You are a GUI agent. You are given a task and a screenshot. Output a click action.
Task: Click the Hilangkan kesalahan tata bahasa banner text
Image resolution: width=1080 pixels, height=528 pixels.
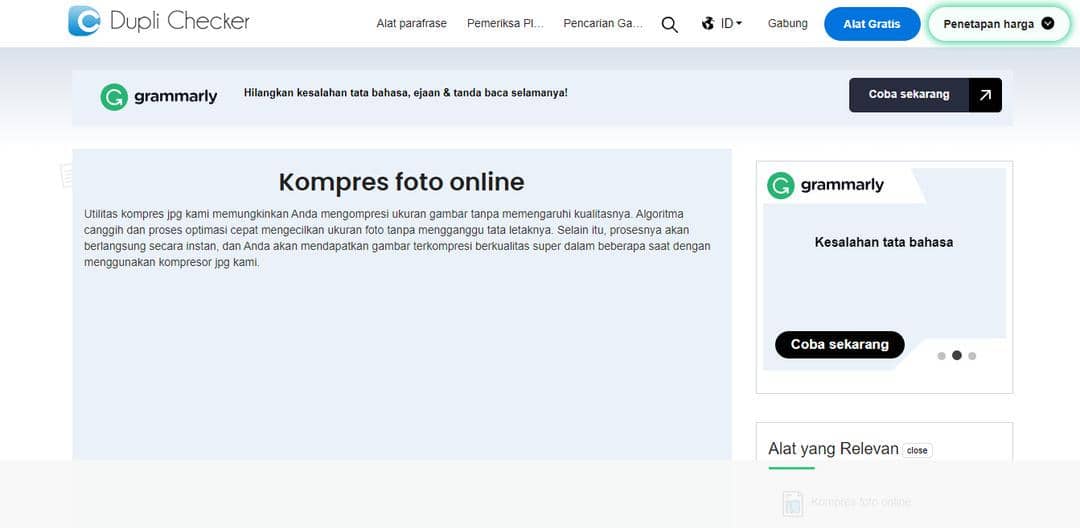(x=406, y=92)
